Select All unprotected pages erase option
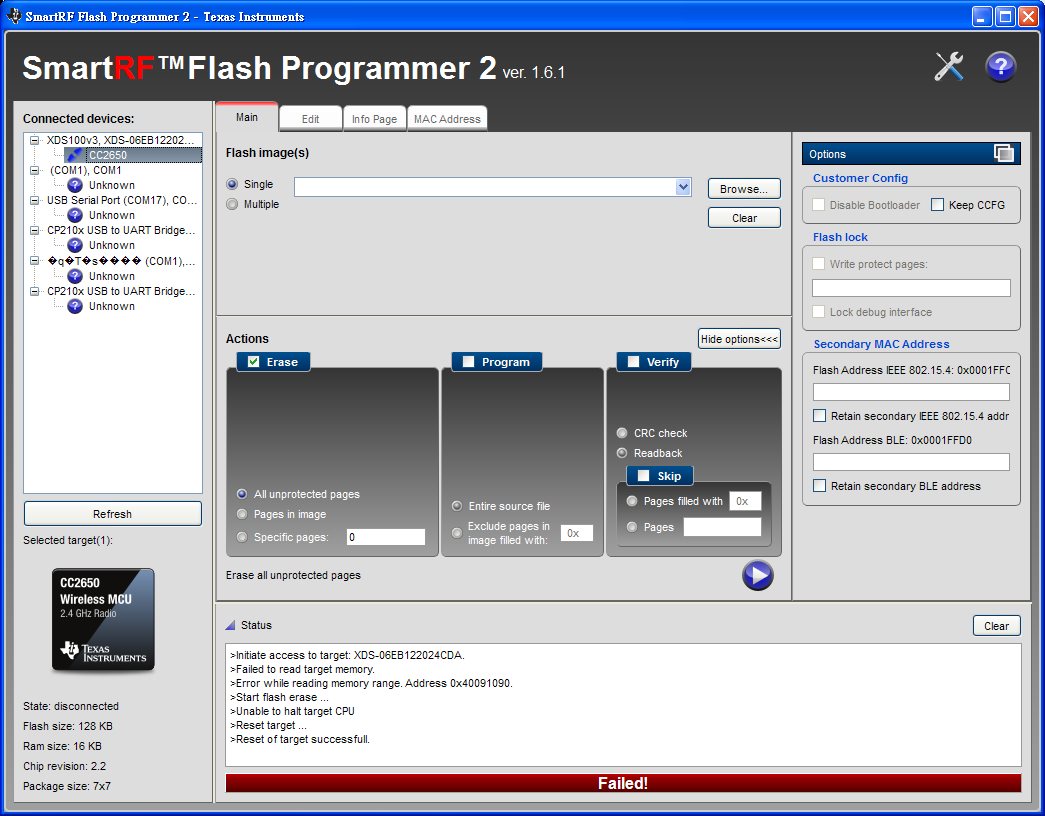Image resolution: width=1045 pixels, height=816 pixels. click(x=242, y=494)
